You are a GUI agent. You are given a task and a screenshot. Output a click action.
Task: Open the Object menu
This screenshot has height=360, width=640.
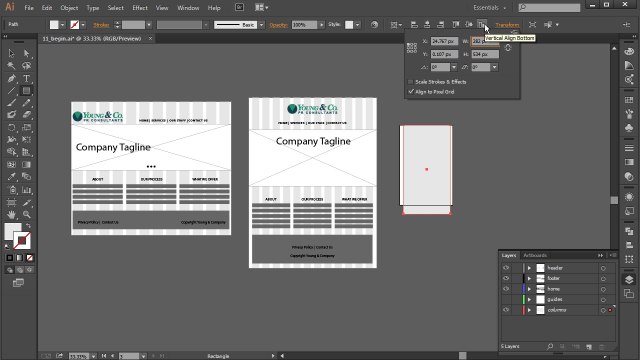[x=69, y=8]
